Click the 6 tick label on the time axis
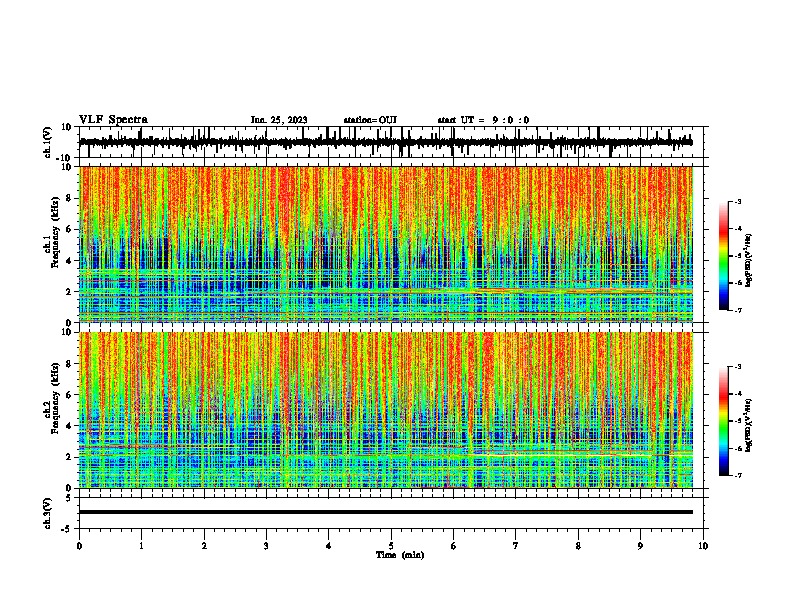Viewport: 792px width, 612px height. pyautogui.click(x=454, y=546)
